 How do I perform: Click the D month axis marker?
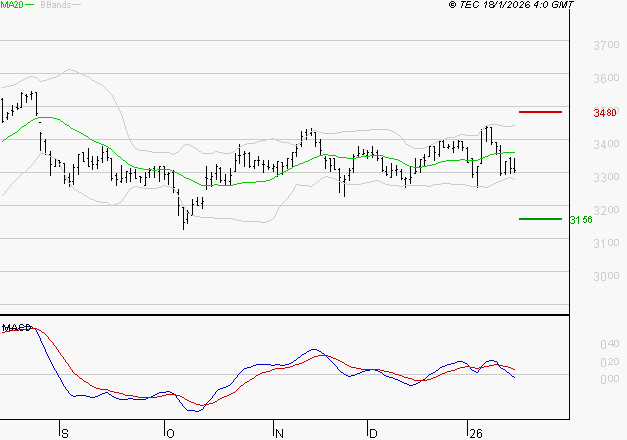373,434
